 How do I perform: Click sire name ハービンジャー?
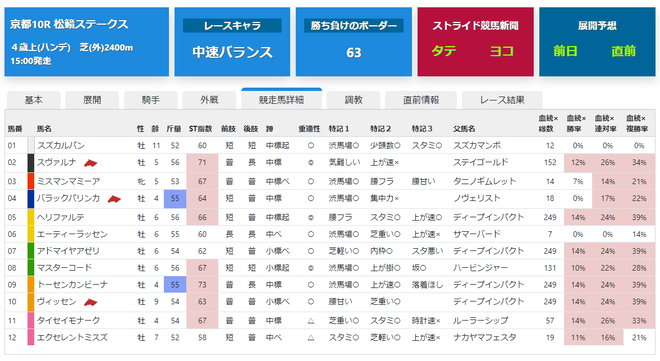coord(481,268)
